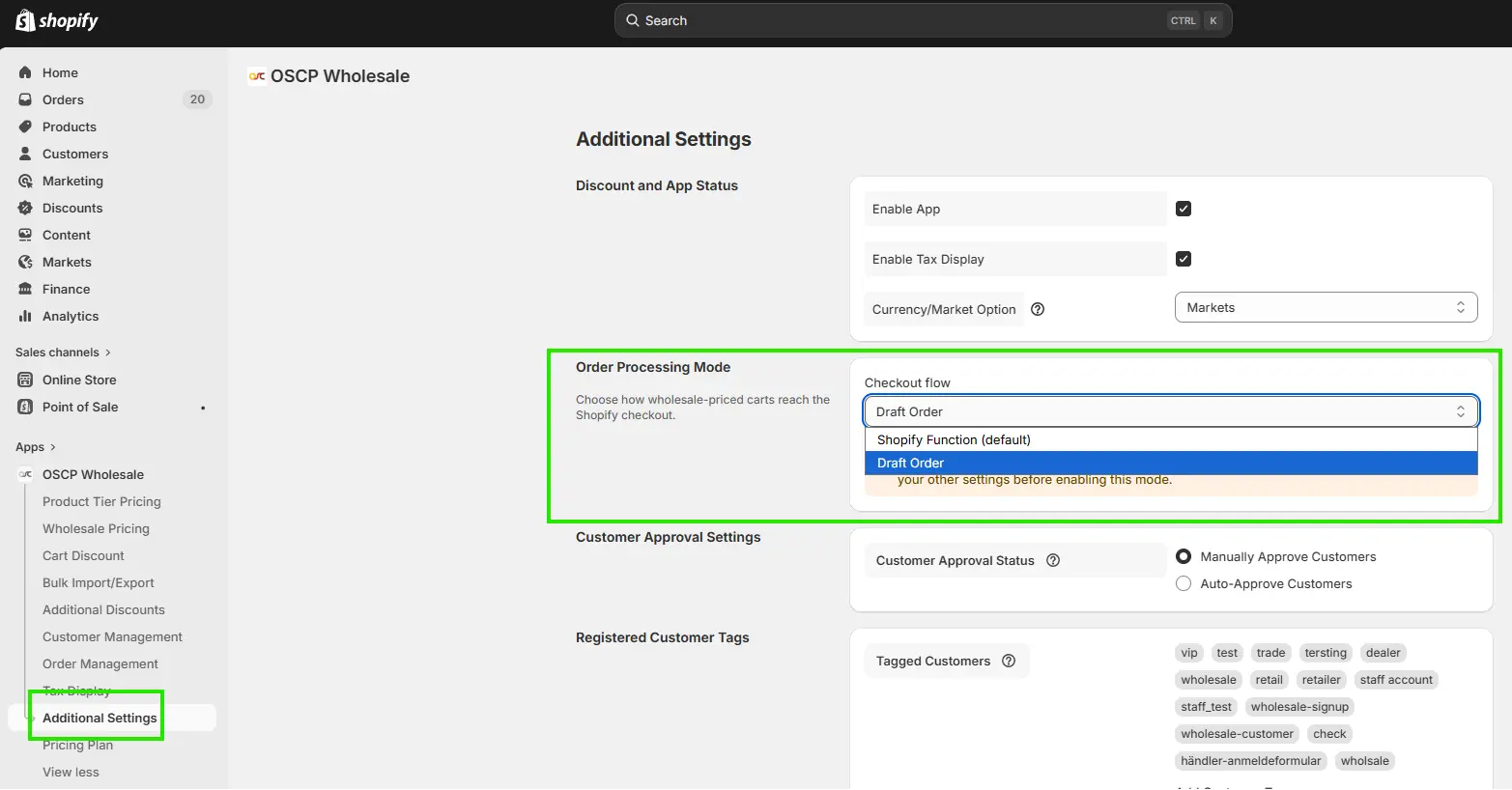Open Product Tier Pricing page

101,501
